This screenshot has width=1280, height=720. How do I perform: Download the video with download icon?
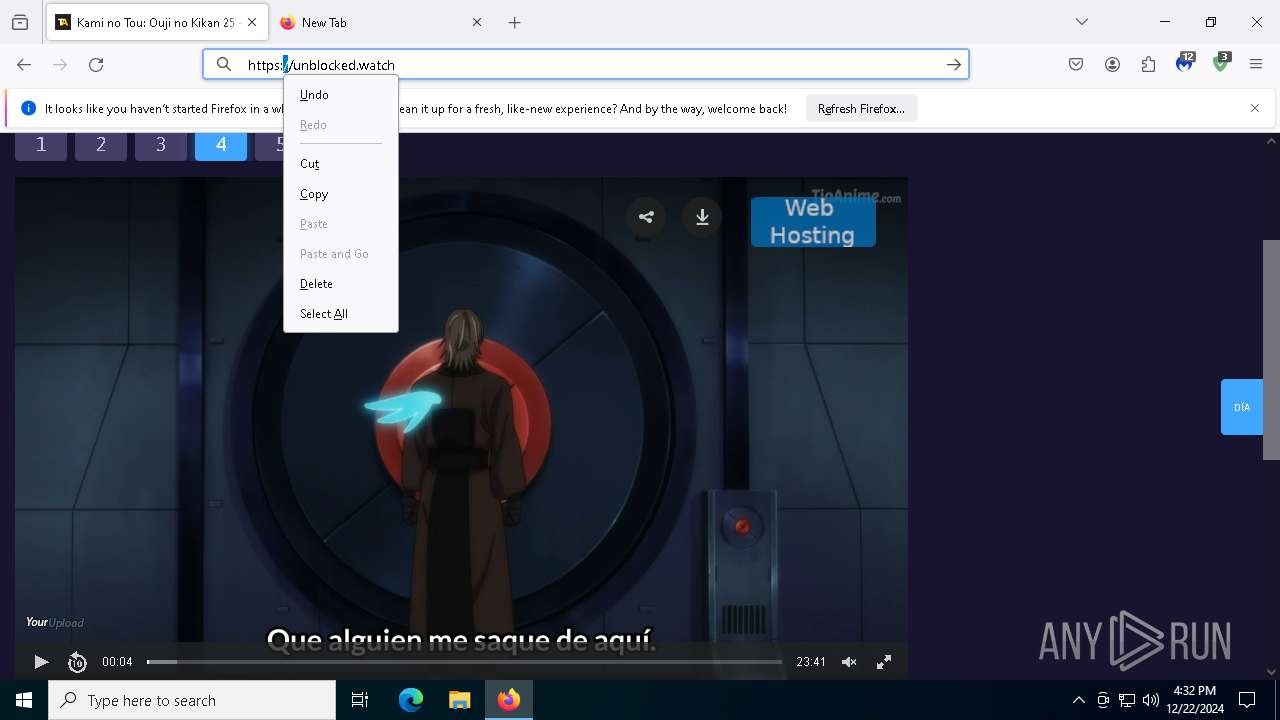tap(702, 217)
